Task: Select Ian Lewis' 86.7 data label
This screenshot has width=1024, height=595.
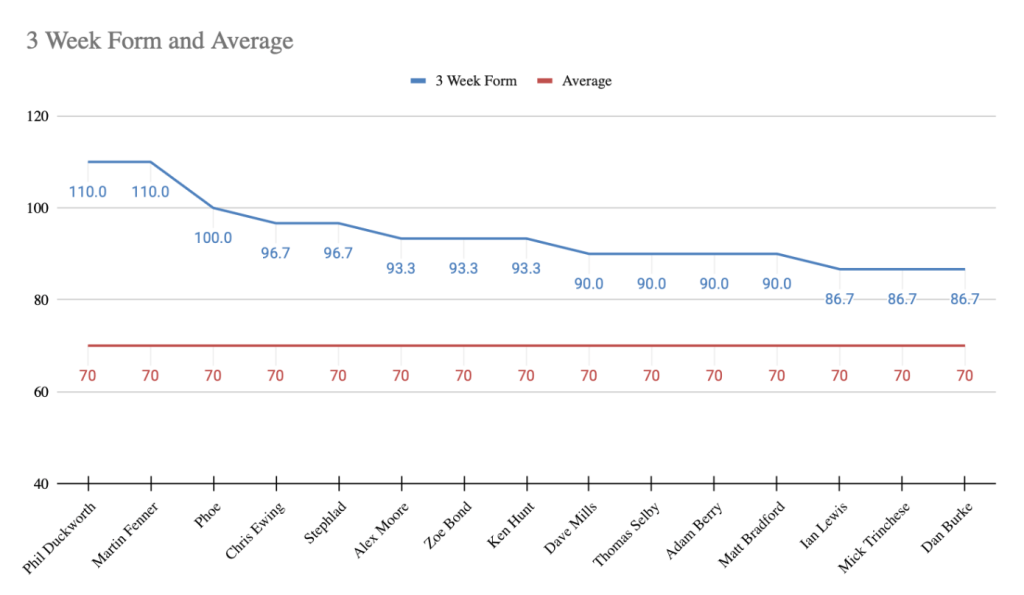Action: (x=839, y=299)
